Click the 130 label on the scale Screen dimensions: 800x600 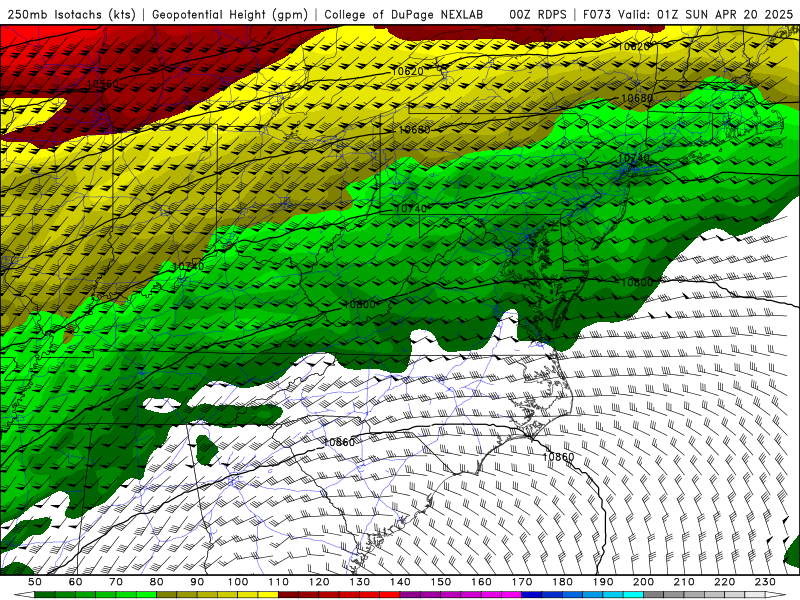359,582
